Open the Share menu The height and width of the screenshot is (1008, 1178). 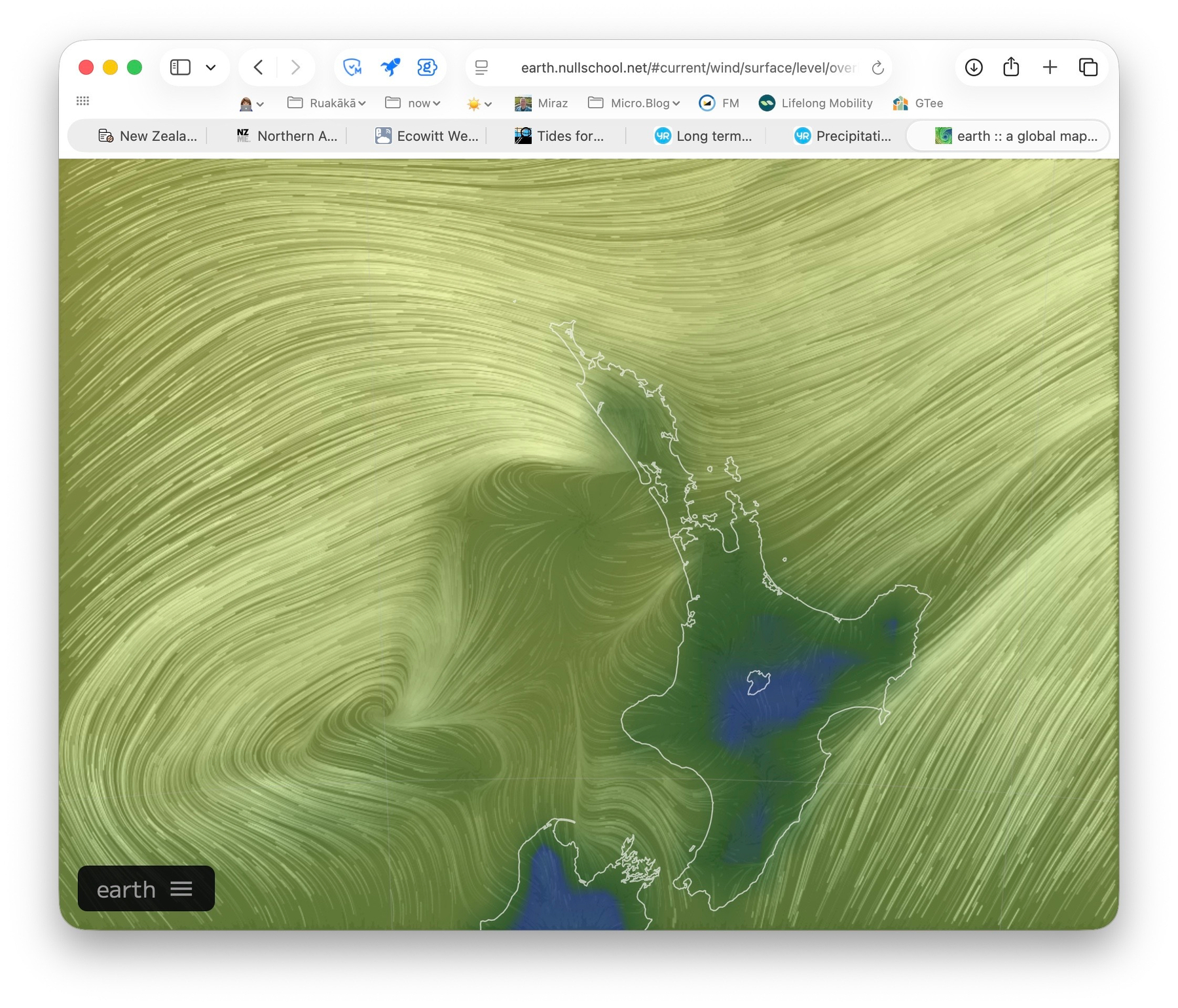pyautogui.click(x=1011, y=67)
